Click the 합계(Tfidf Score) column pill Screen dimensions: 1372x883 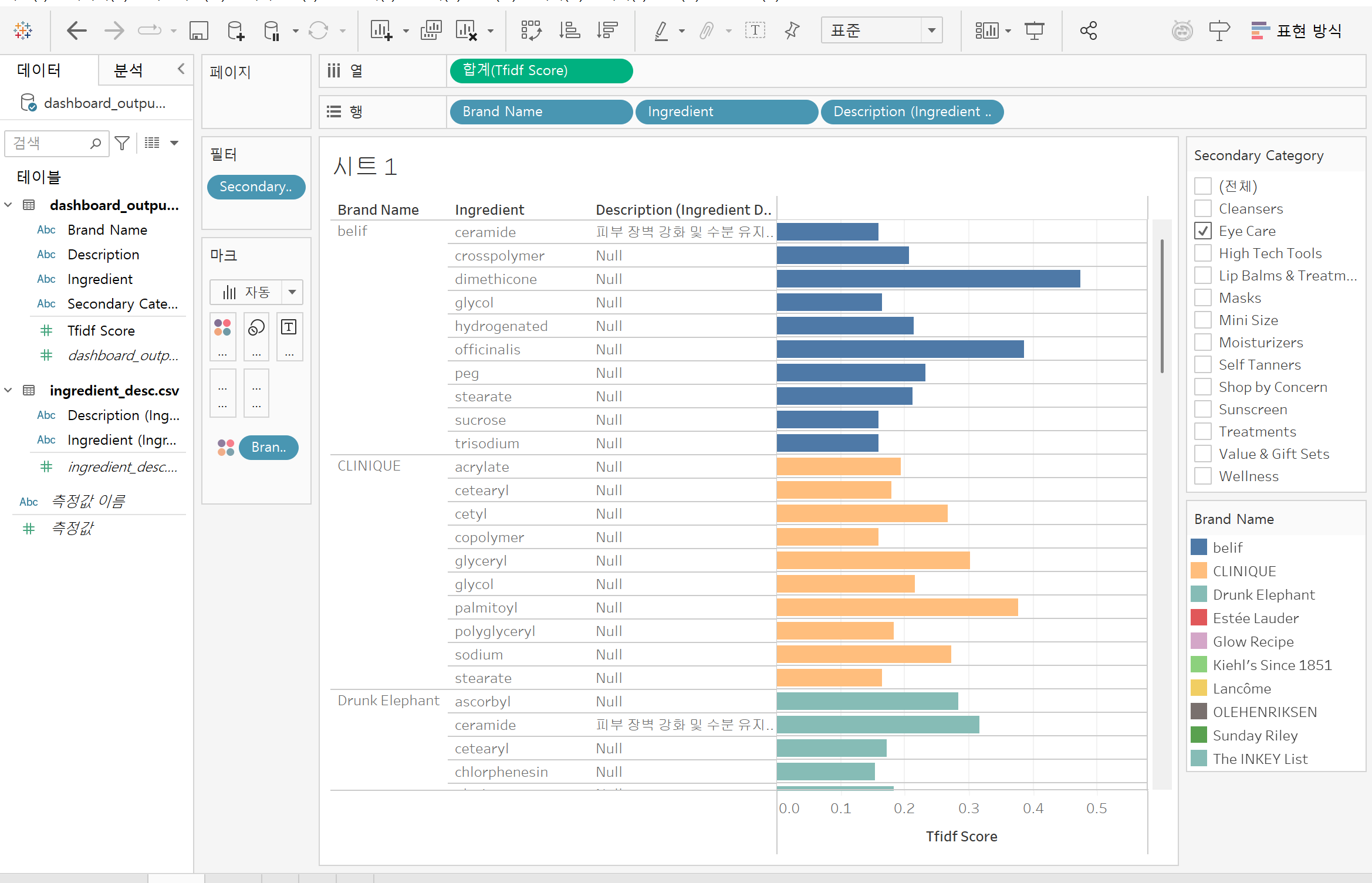[x=540, y=71]
